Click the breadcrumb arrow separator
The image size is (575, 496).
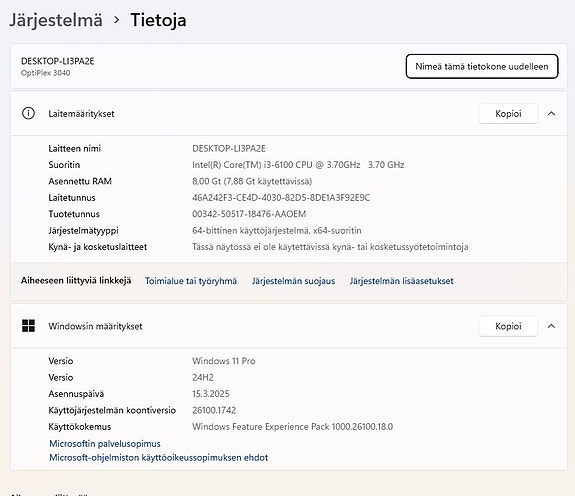click(117, 20)
